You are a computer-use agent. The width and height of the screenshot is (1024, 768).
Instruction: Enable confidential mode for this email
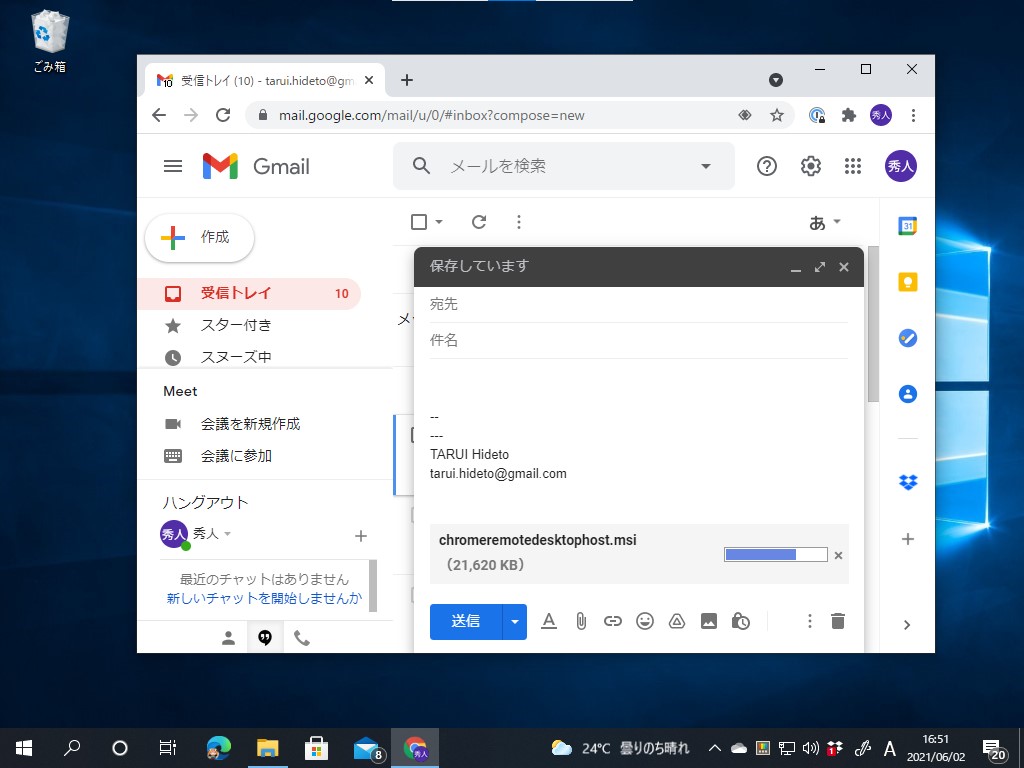tap(741, 621)
